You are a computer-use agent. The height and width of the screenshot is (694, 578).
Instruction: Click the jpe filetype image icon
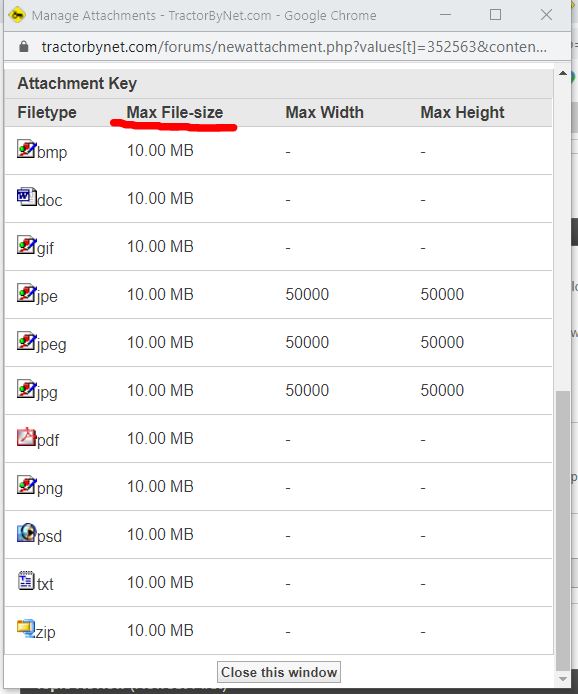tap(26, 293)
